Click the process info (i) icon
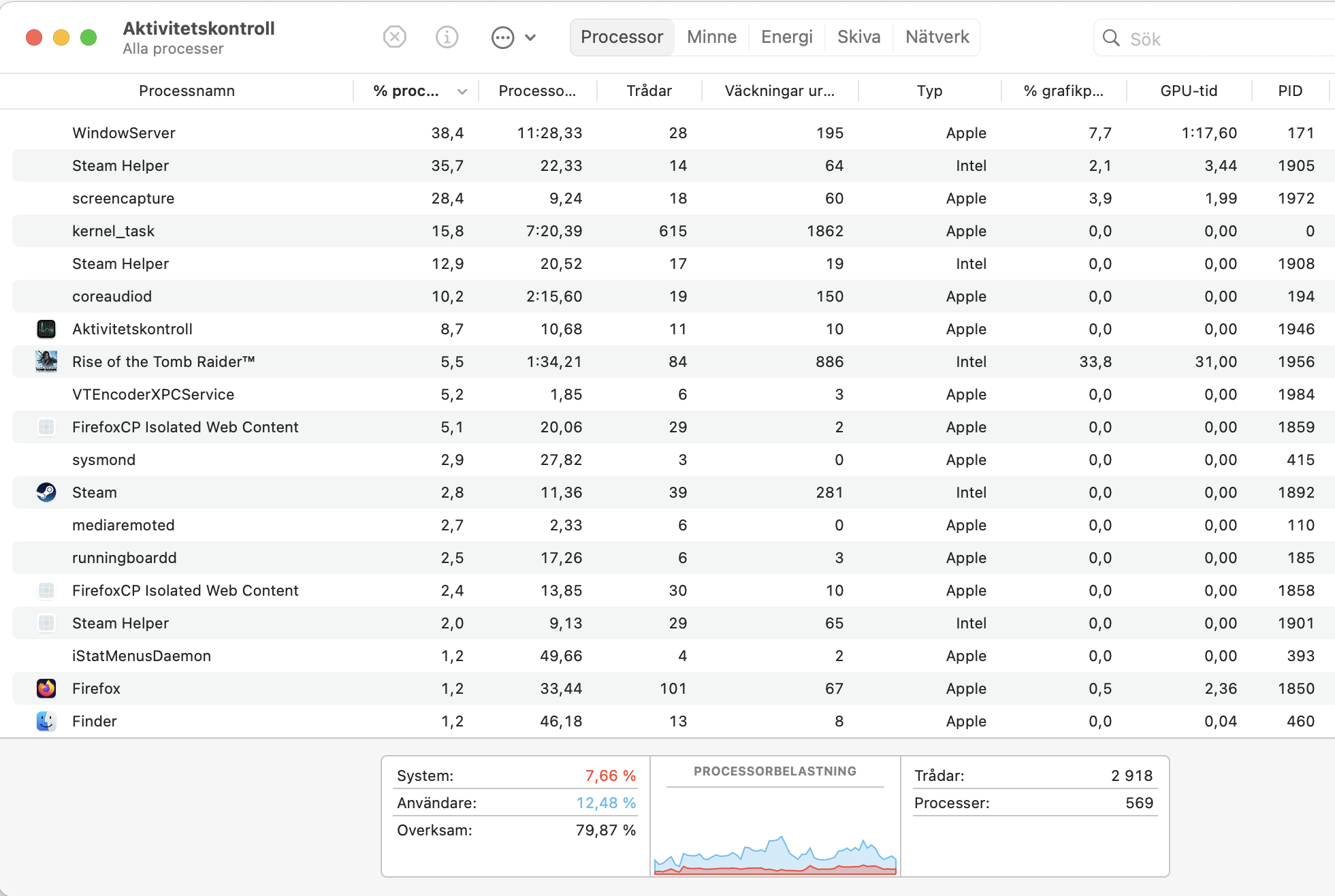 pos(447,37)
